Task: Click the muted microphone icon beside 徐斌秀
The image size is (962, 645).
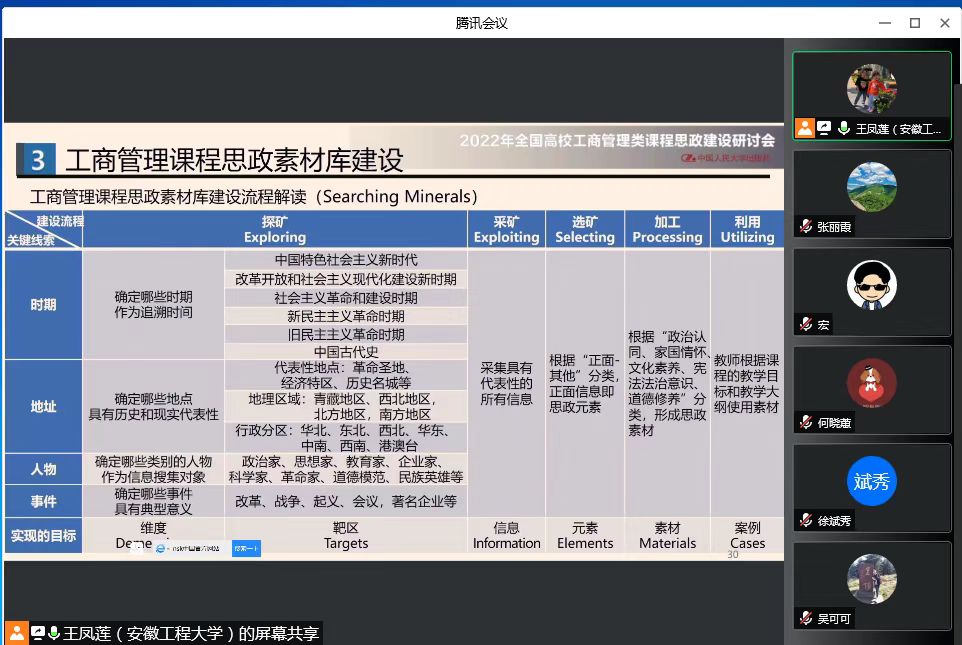Action: point(805,521)
